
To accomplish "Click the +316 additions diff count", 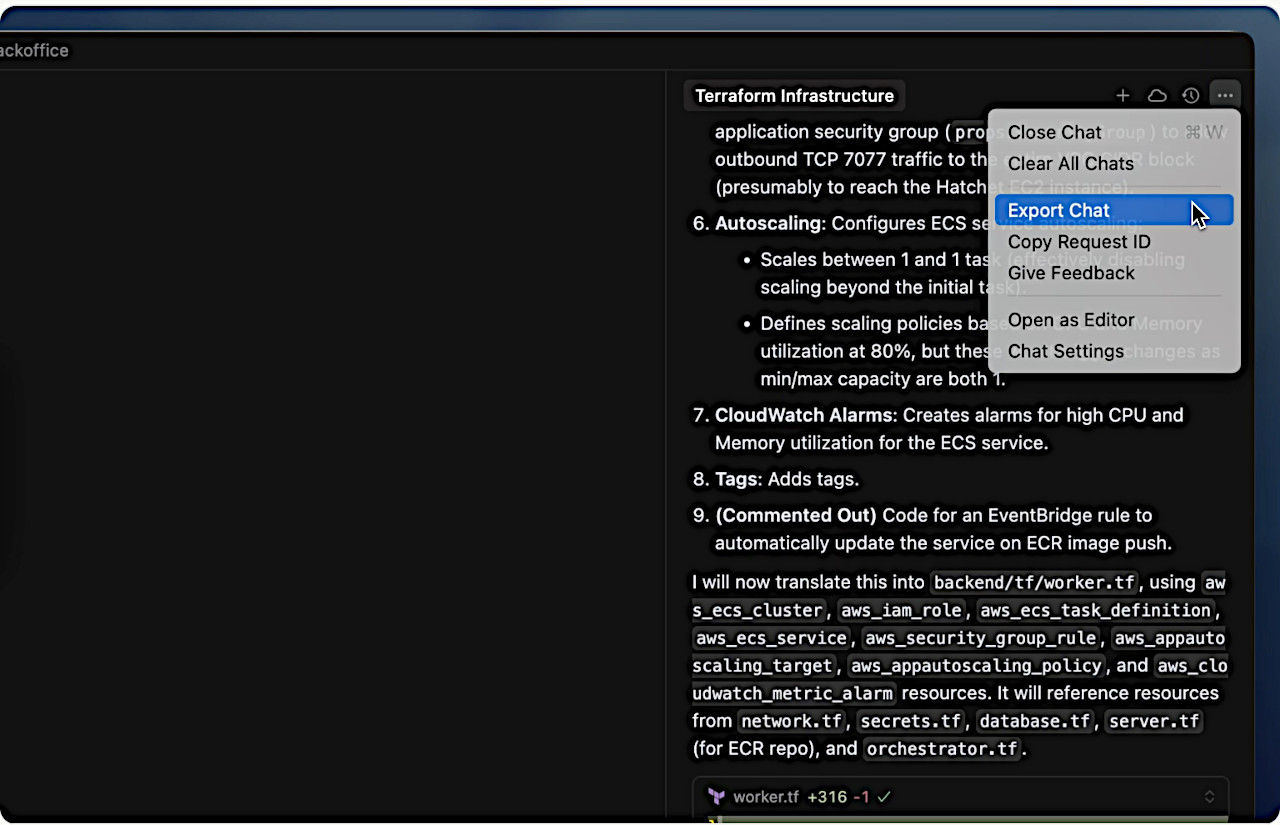I will coord(826,797).
